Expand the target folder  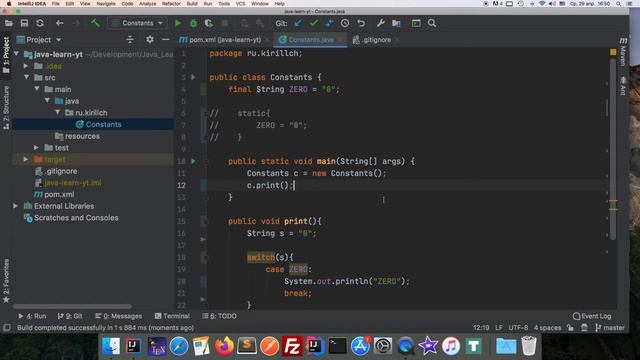click(x=26, y=159)
